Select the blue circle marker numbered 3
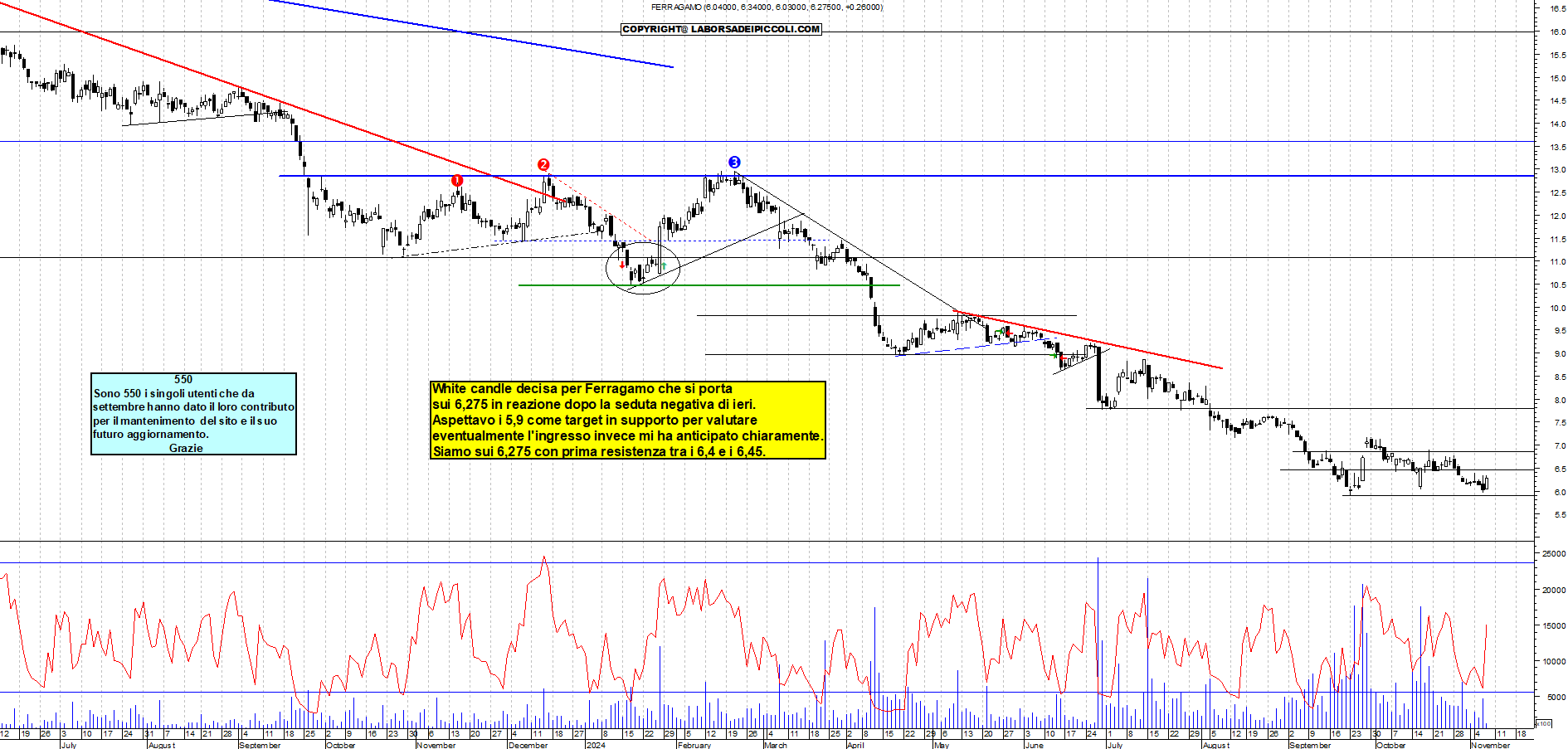 [734, 162]
